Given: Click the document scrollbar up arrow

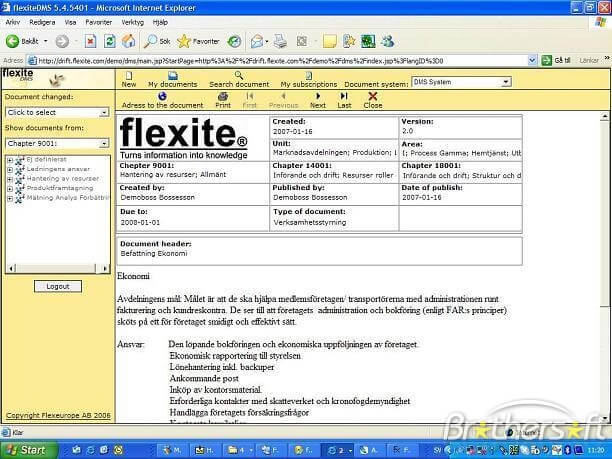Looking at the screenshot, I should pyautogui.click(x=605, y=116).
